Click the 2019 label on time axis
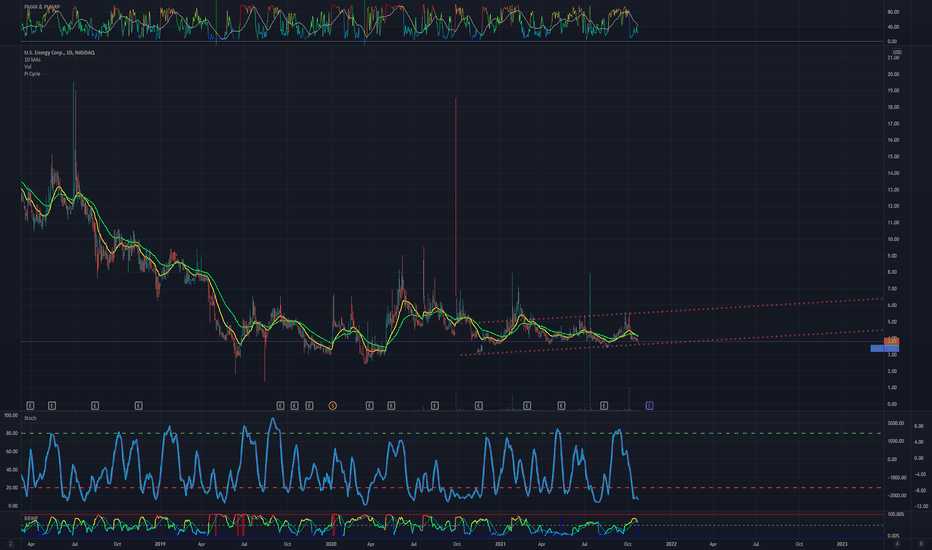932x550 pixels. coord(160,544)
